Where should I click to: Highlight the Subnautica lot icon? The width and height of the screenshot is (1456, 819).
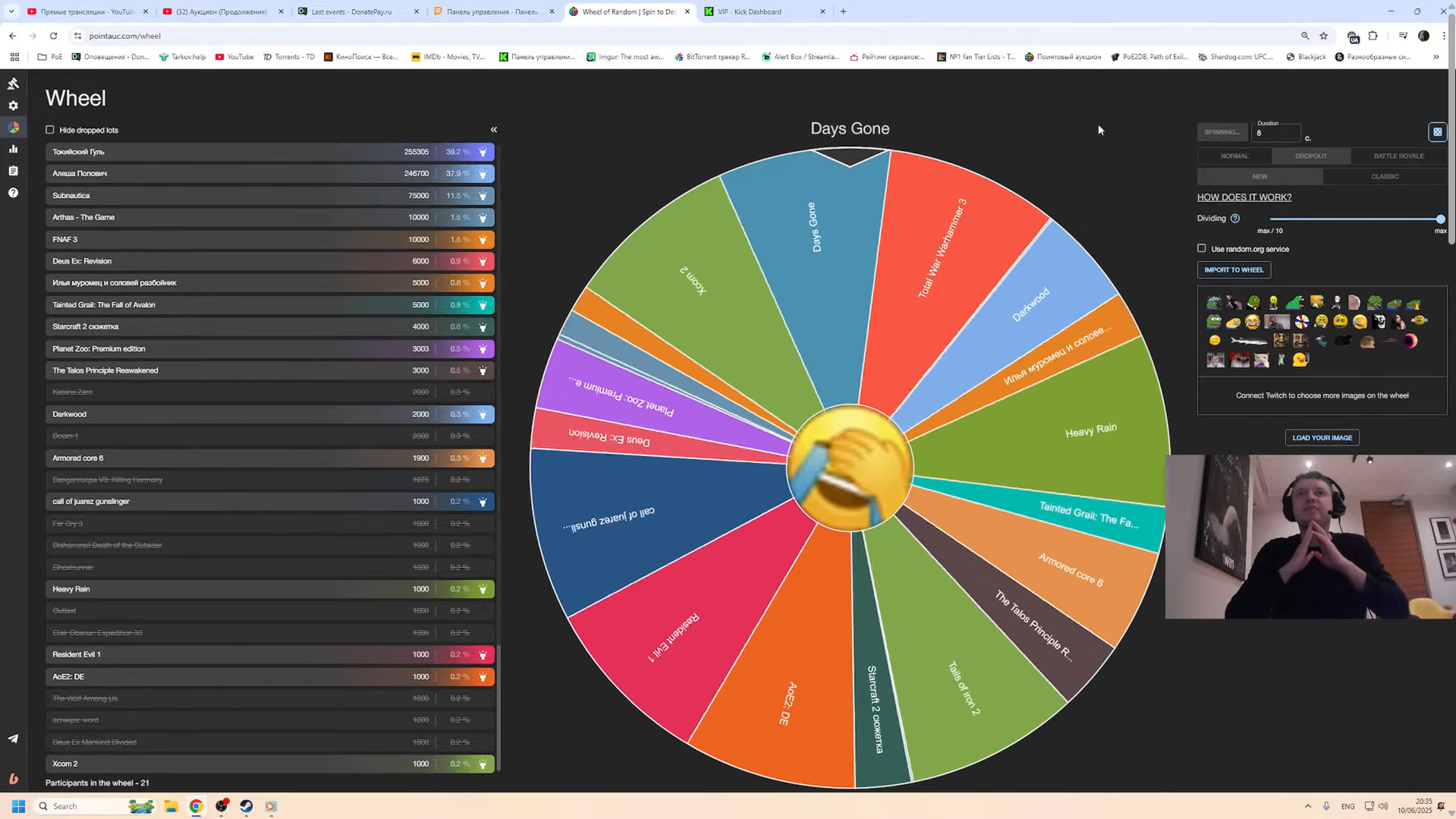tap(483, 196)
